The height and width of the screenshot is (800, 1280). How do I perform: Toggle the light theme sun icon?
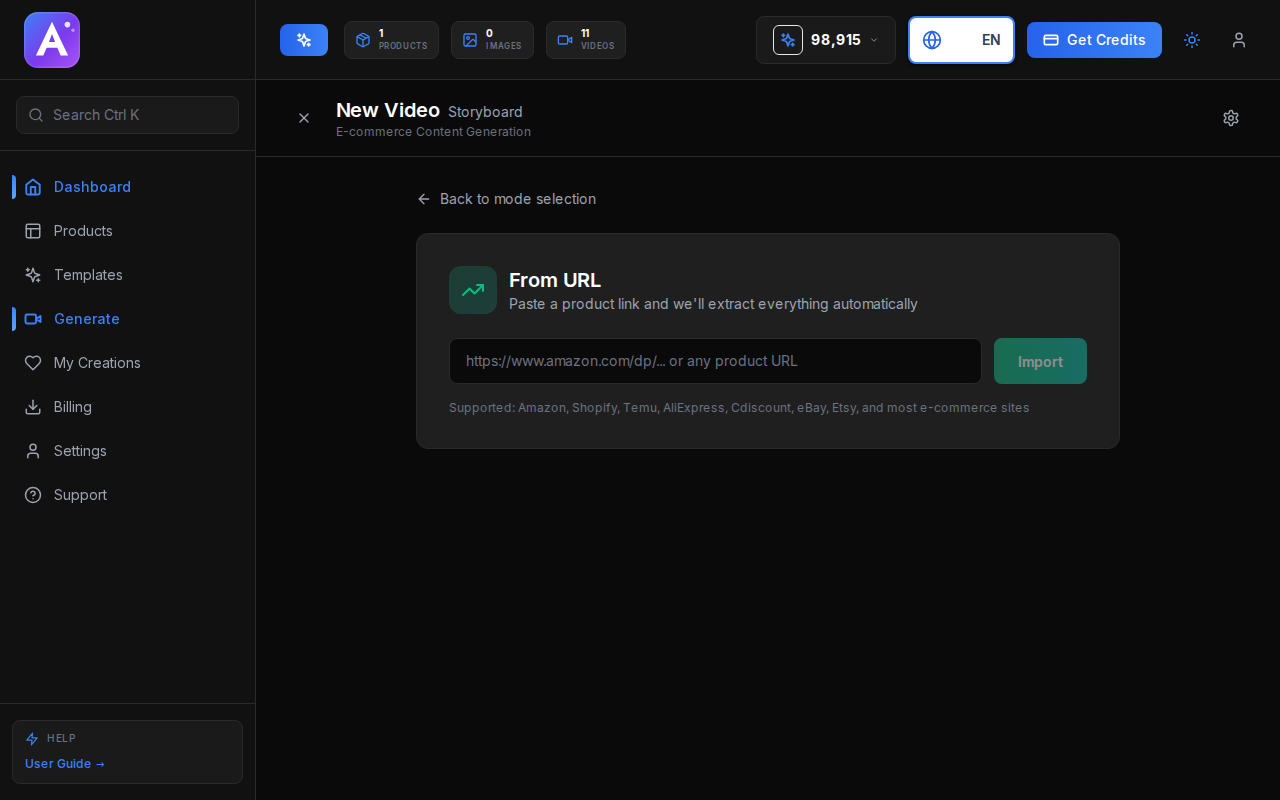click(x=1191, y=40)
